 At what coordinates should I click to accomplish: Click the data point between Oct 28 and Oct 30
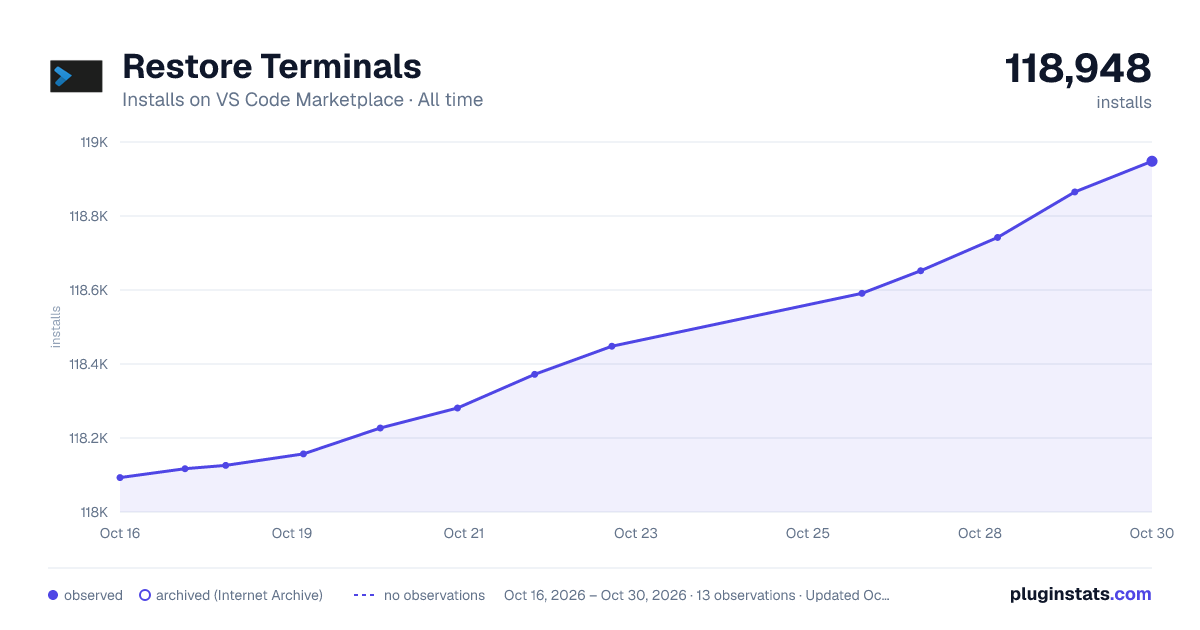tap(1075, 192)
